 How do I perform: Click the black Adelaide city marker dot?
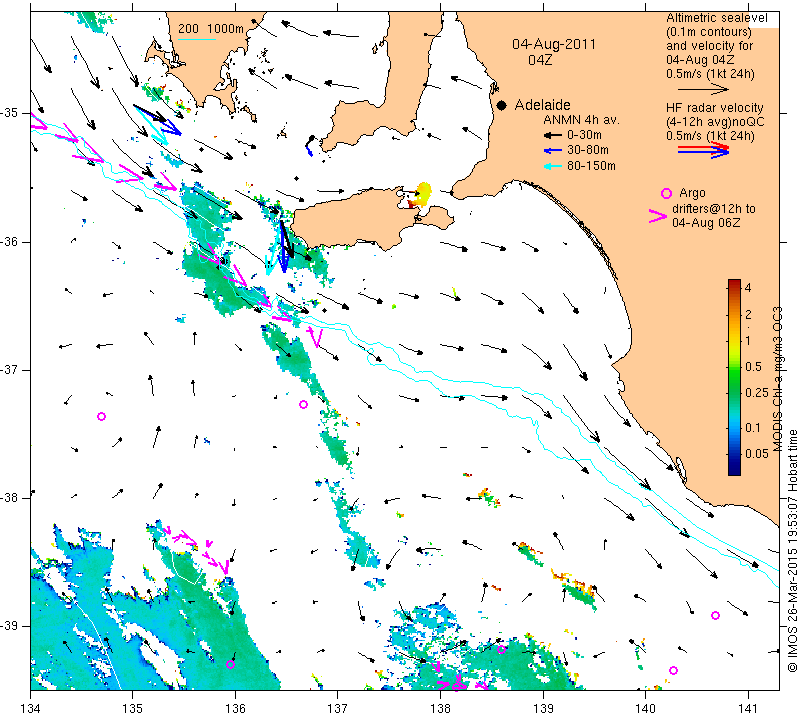502,106
